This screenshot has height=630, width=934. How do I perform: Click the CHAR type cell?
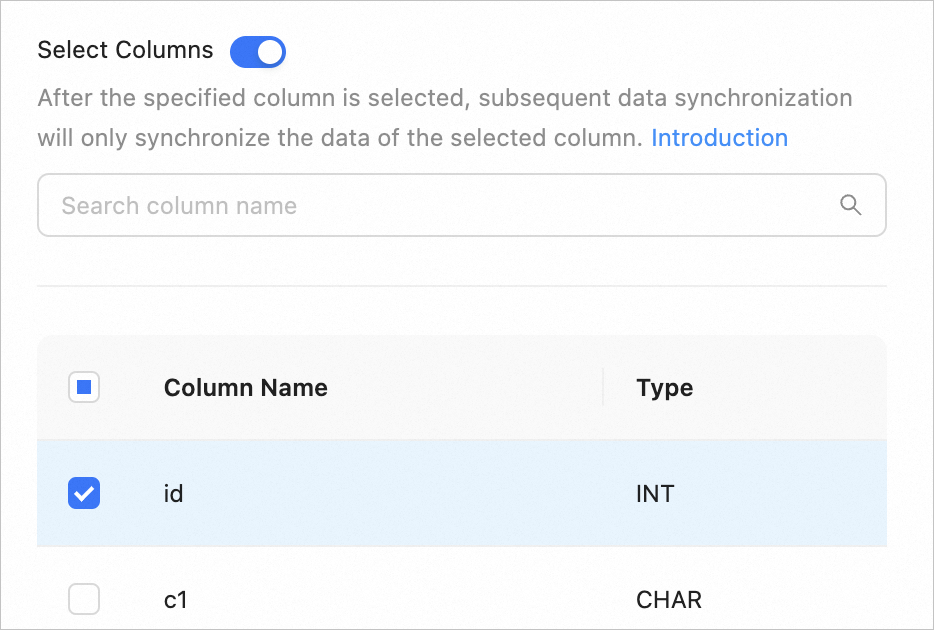[x=668, y=600]
